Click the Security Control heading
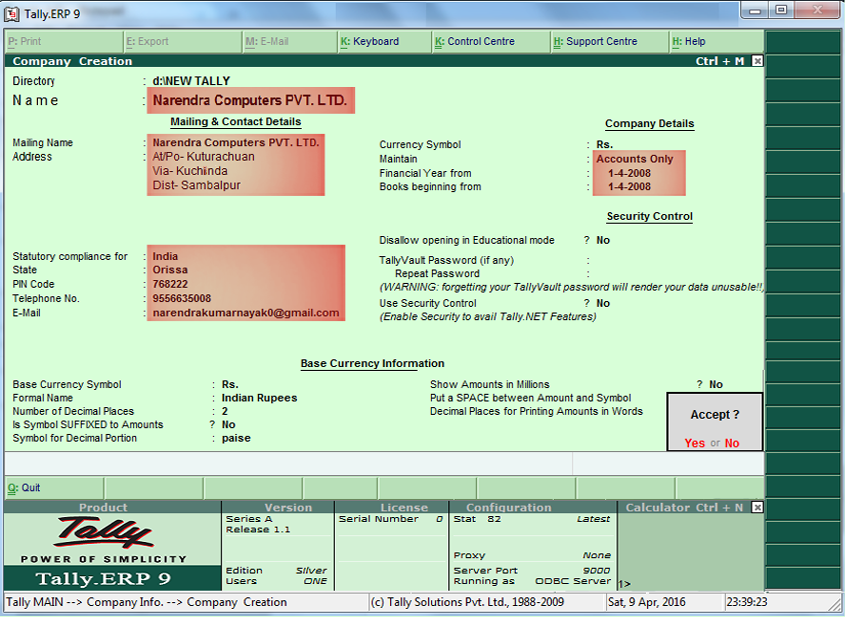 tap(649, 216)
